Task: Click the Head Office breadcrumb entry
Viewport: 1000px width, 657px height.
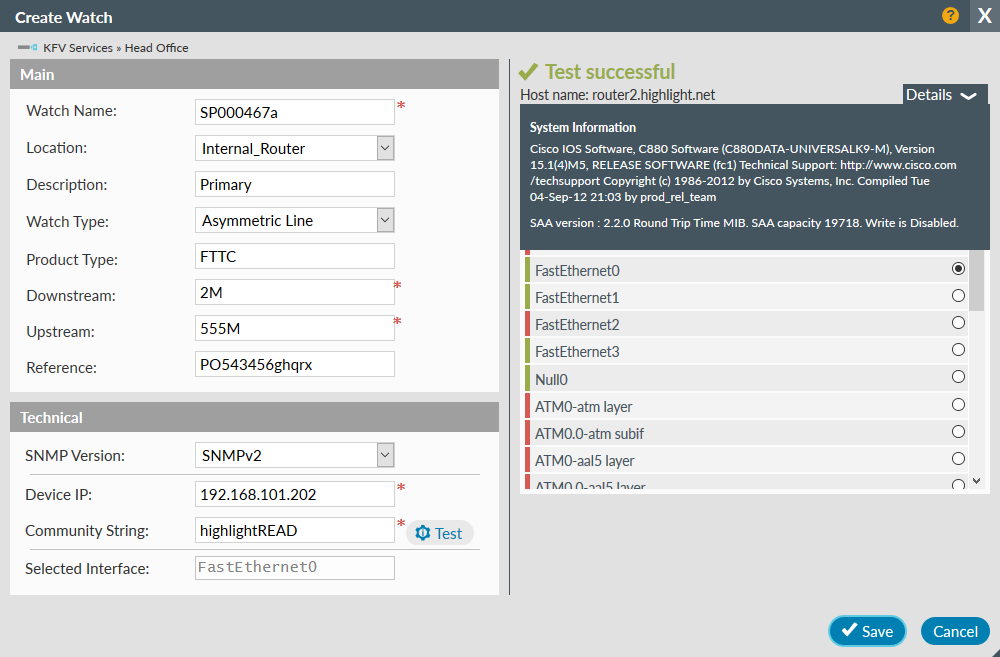Action: pos(156,47)
